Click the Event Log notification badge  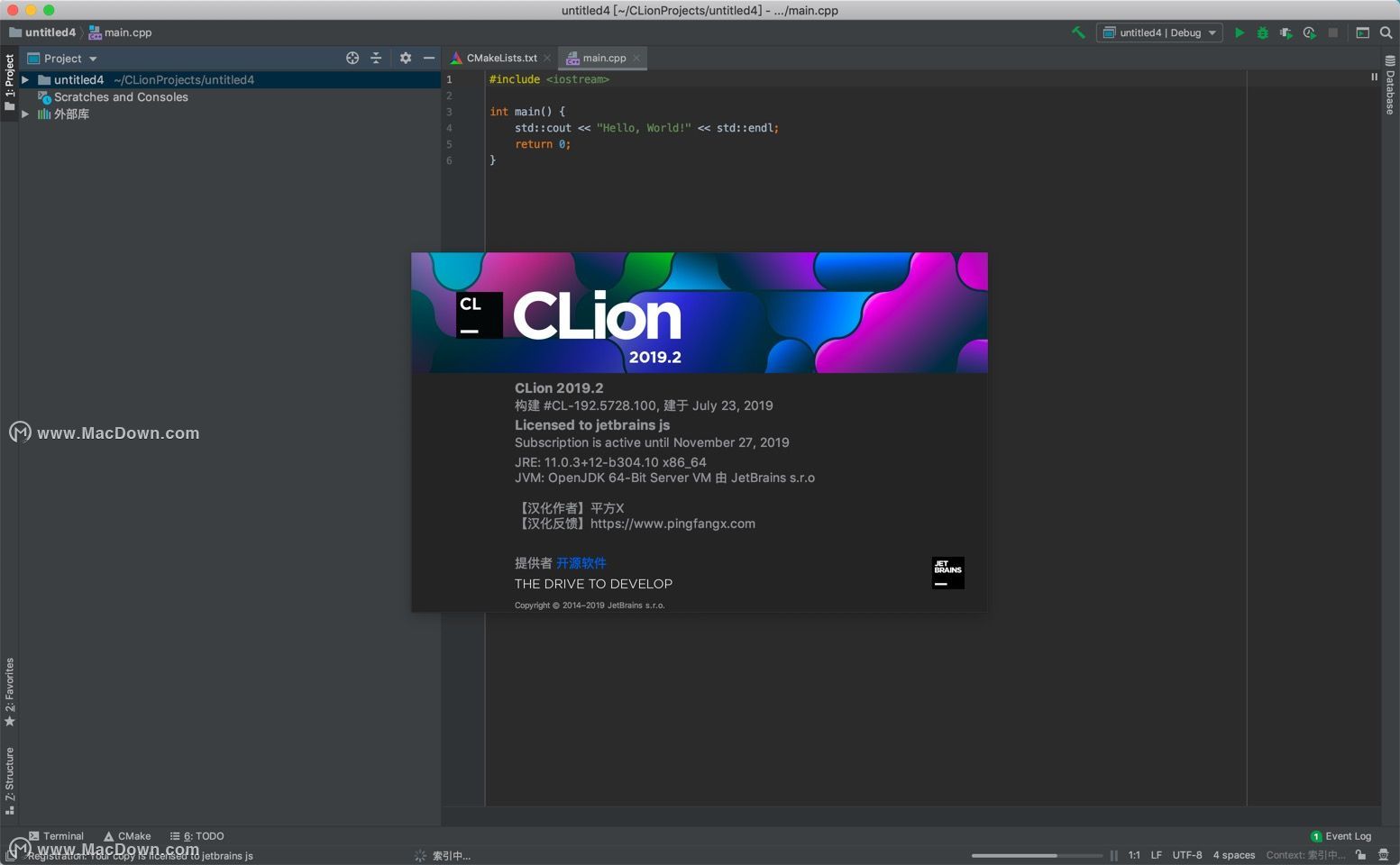(x=1316, y=836)
